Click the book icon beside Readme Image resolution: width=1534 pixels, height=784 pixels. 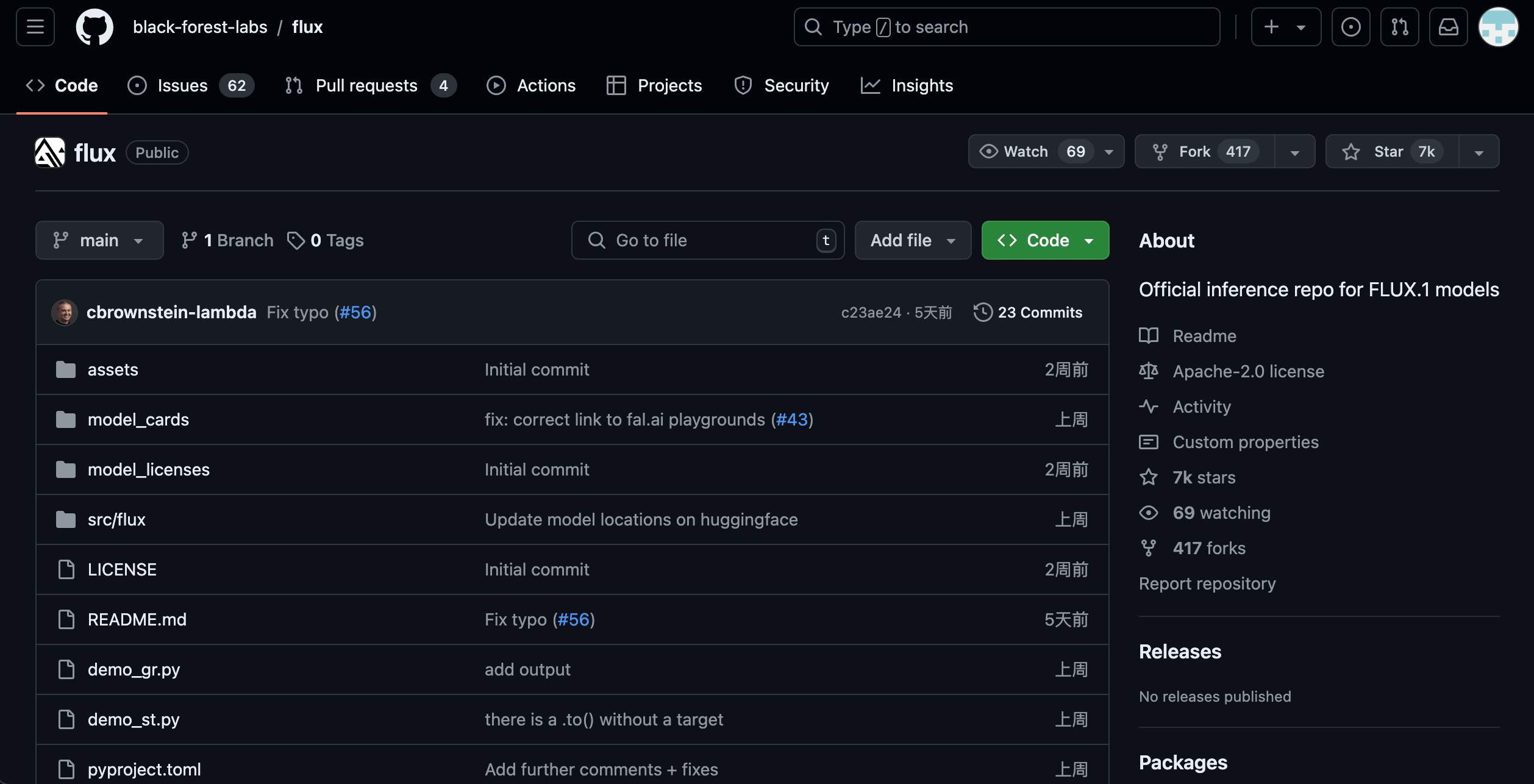1149,336
